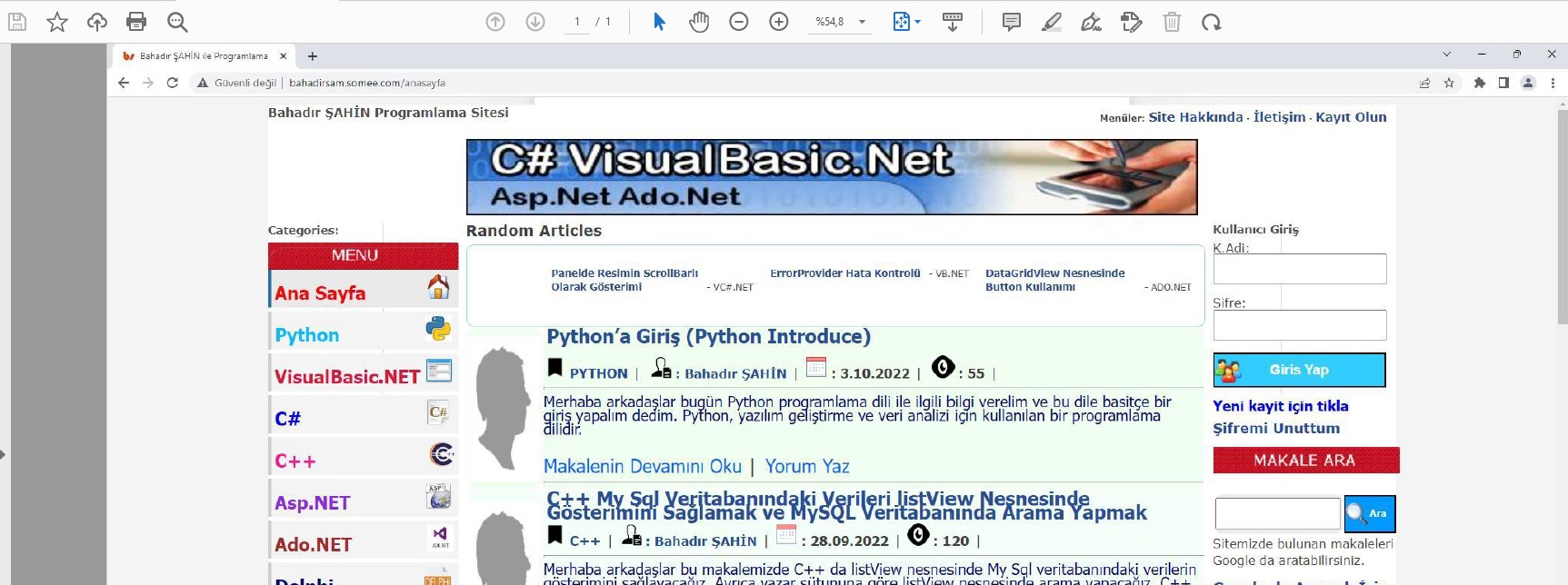
Task: Click the print icon in the PDF toolbar
Action: [136, 22]
